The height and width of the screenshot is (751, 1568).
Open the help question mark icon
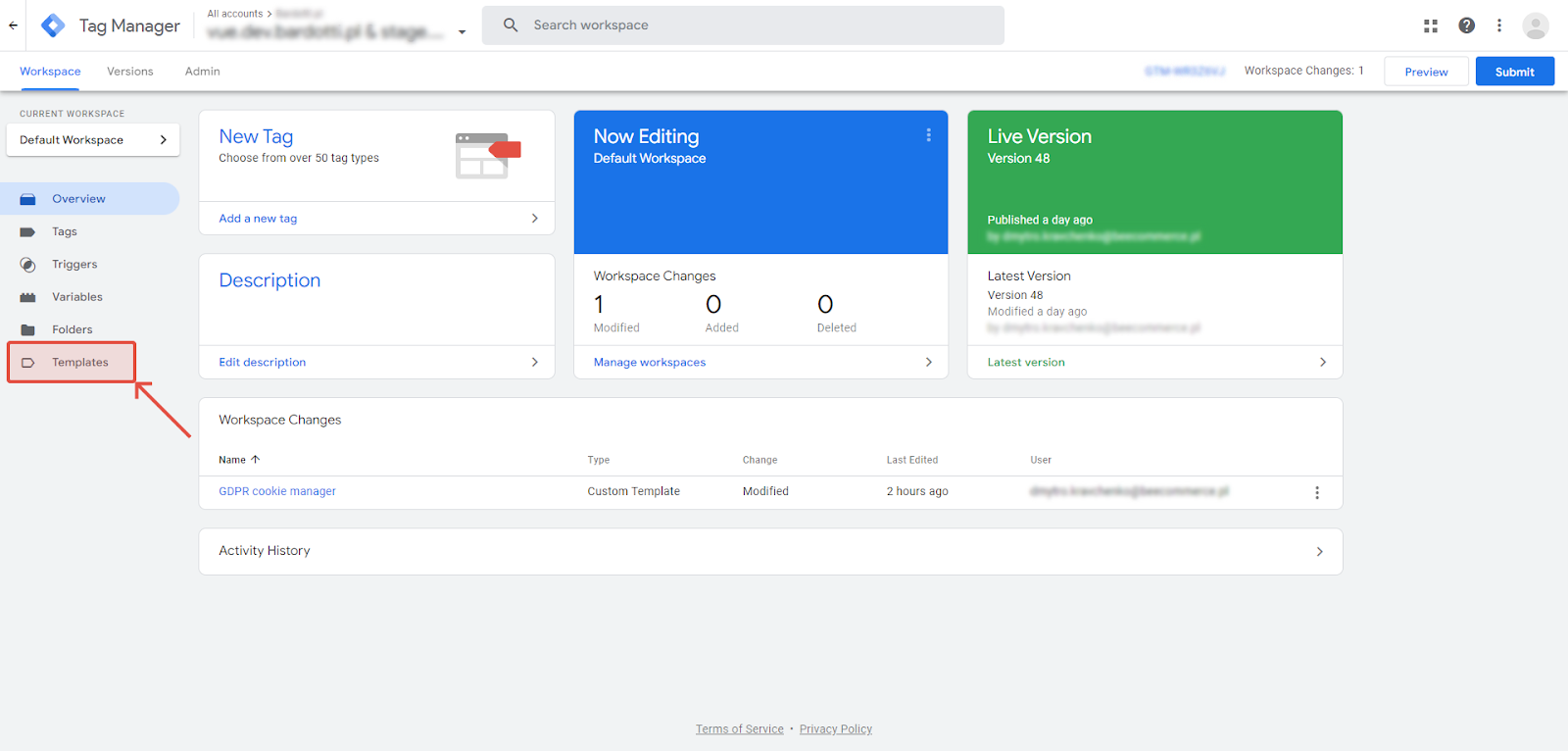tap(1466, 25)
